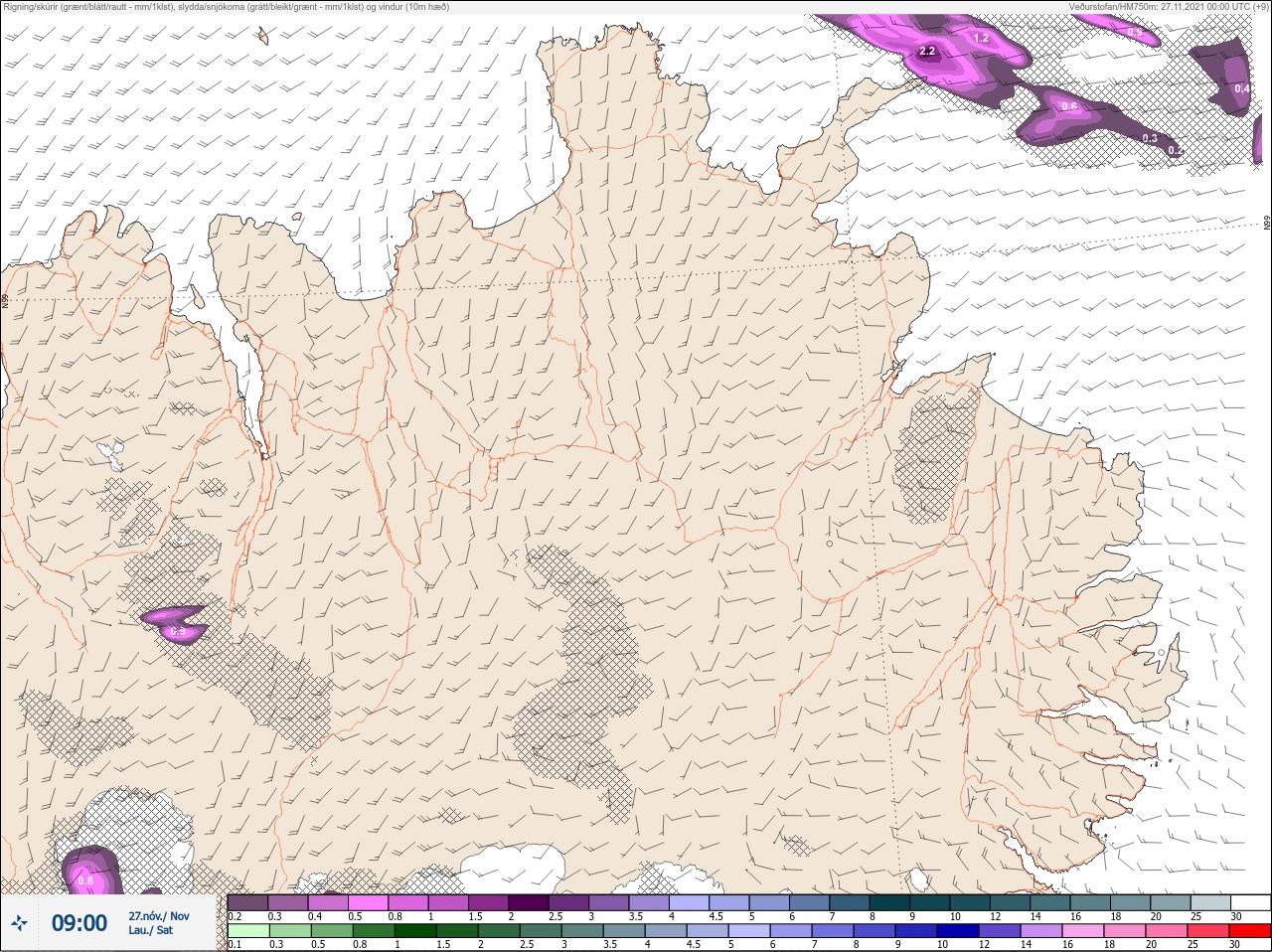Pick the white 30 swatch in upper legend
The height and width of the screenshot is (952, 1272).
pos(1250,902)
